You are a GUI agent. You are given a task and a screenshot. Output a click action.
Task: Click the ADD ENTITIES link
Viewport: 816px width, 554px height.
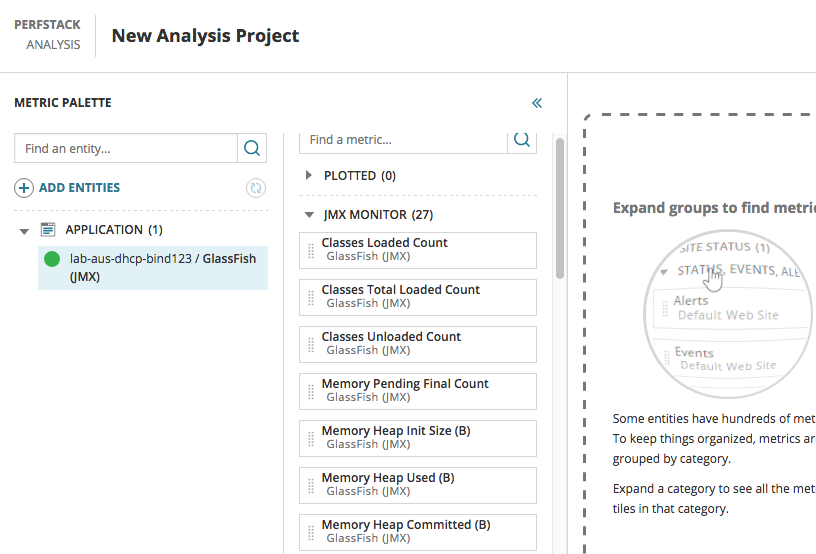click(80, 188)
